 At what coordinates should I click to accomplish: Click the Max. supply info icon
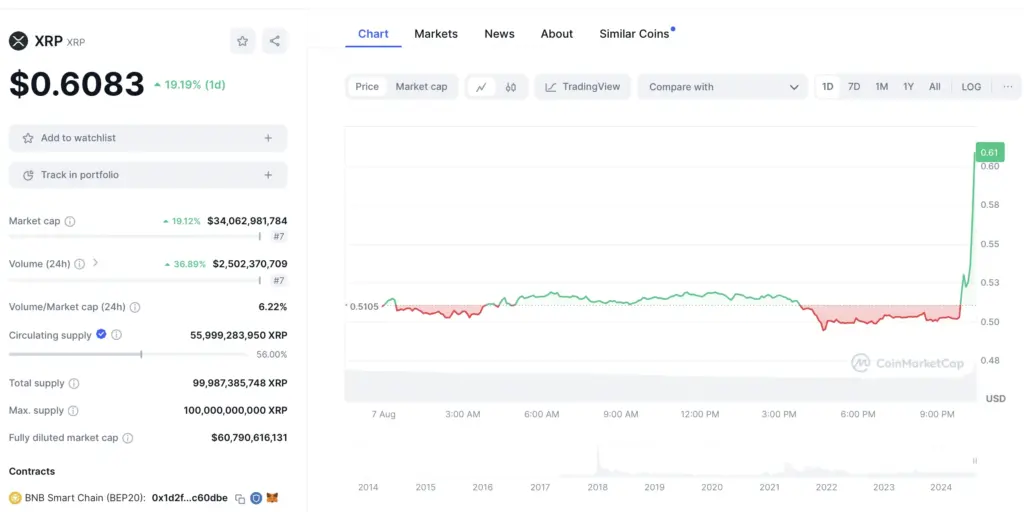point(73,411)
